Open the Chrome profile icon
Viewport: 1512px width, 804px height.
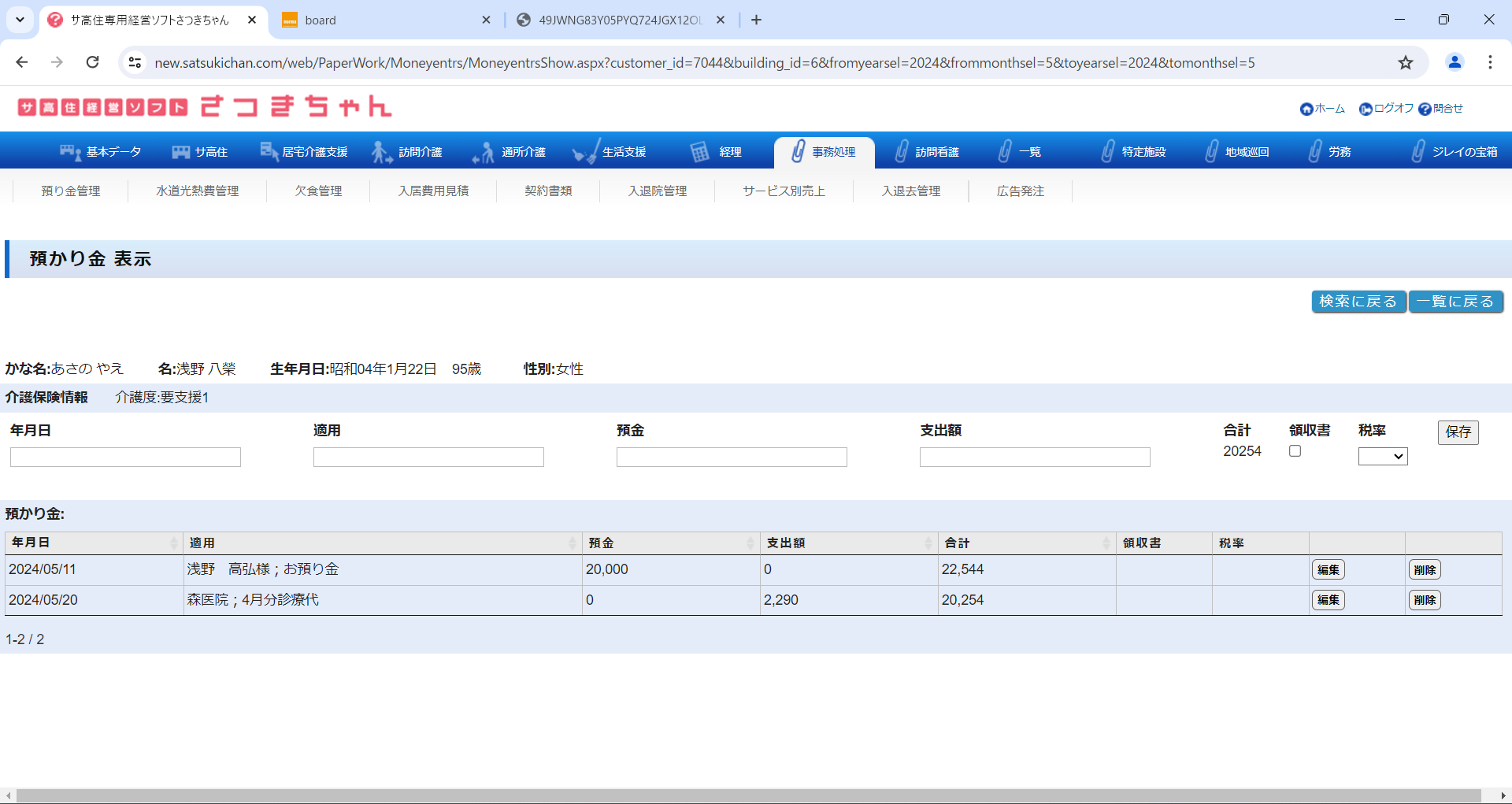[x=1455, y=63]
